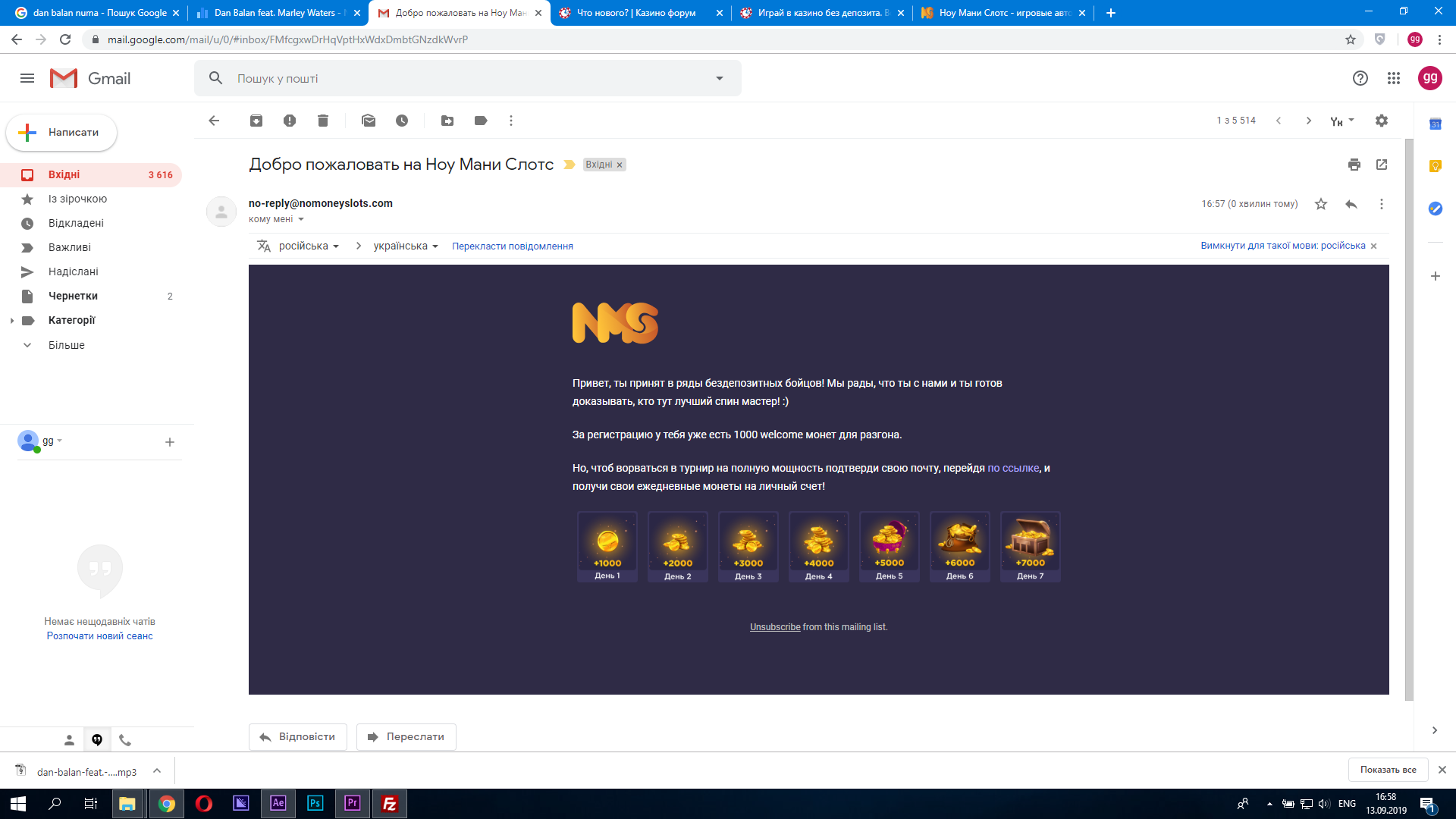Print the message using the printer icon
The width and height of the screenshot is (1456, 819).
[x=1354, y=165]
